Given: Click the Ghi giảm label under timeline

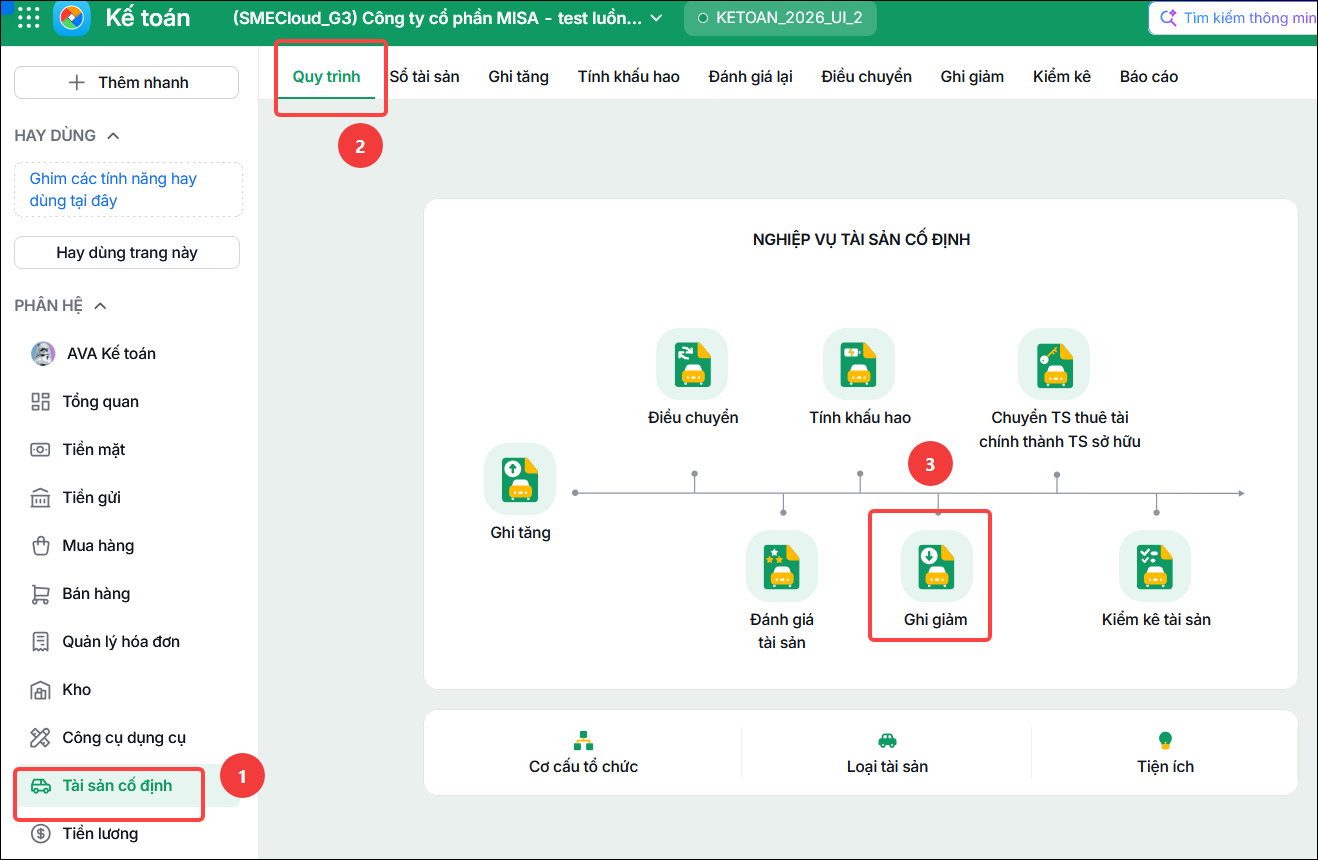Looking at the screenshot, I should point(936,620).
